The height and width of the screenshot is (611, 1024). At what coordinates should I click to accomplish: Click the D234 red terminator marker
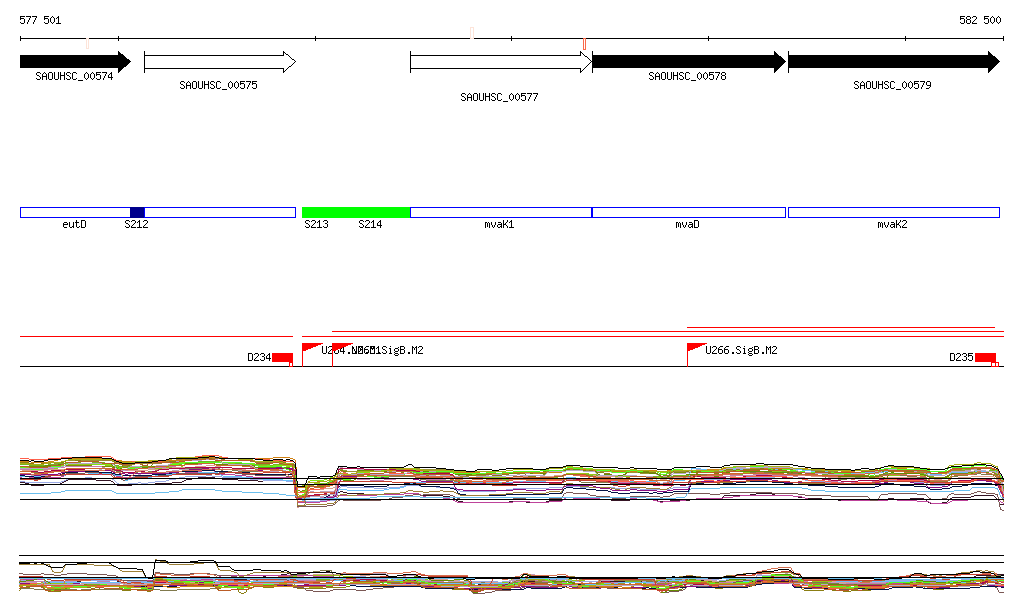point(282,358)
